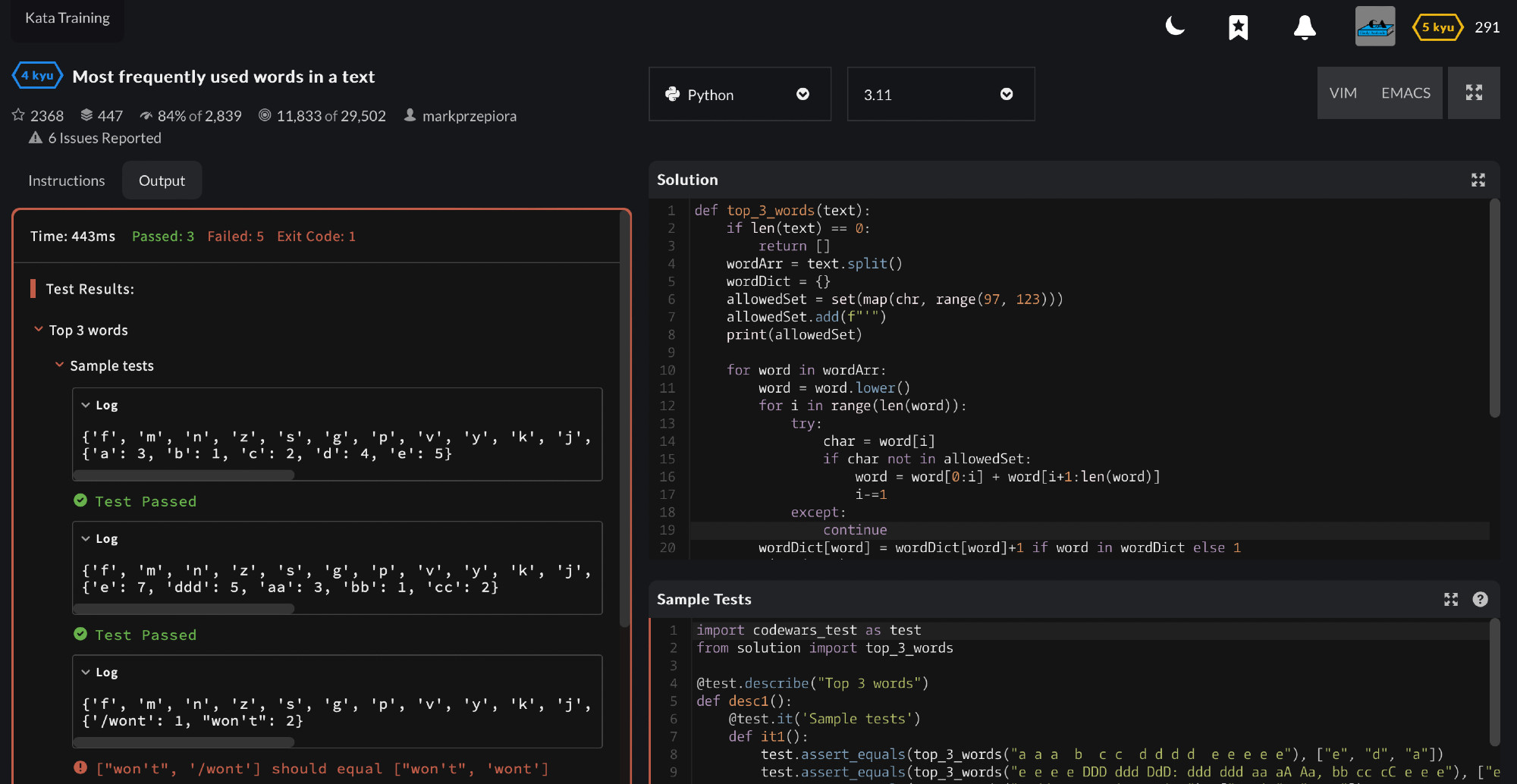The height and width of the screenshot is (784, 1517).
Task: Open the user profile avatar
Action: (x=1375, y=27)
